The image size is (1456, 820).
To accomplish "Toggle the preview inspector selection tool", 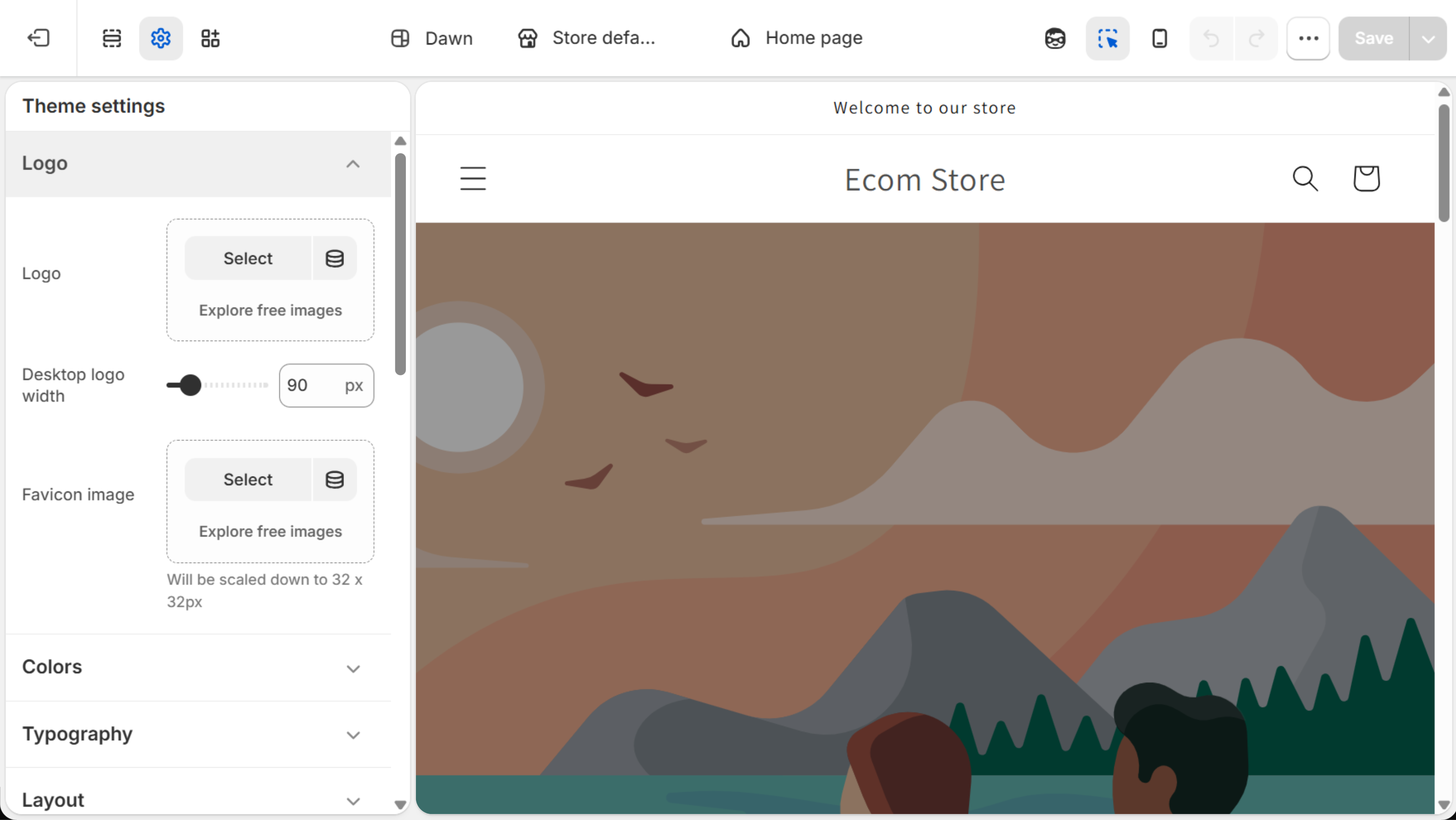I will 1107,38.
